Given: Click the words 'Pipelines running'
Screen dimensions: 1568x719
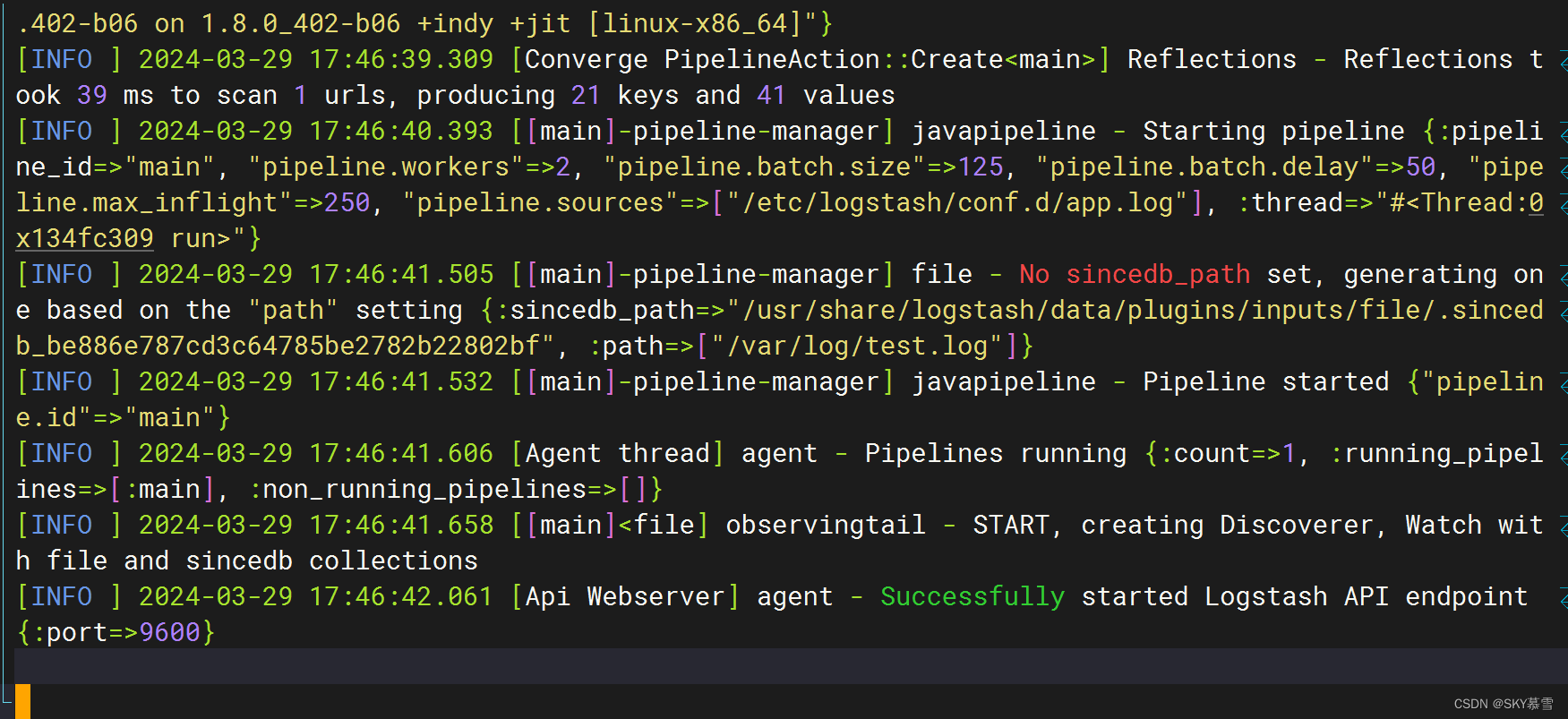Looking at the screenshot, I should (x=996, y=453).
